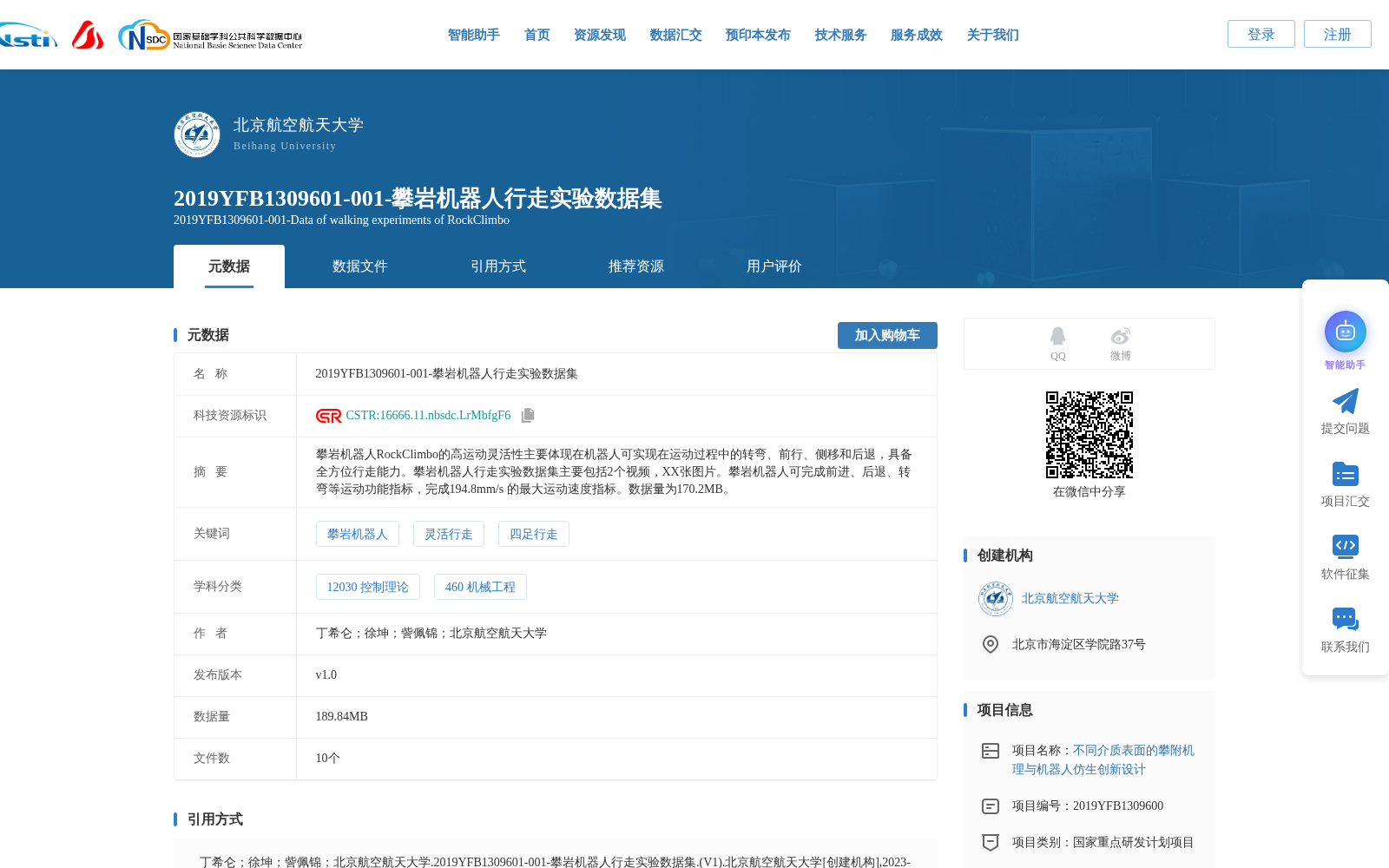The image size is (1389, 868).
Task: Open the 关于我们 menu item
Action: coord(993,35)
